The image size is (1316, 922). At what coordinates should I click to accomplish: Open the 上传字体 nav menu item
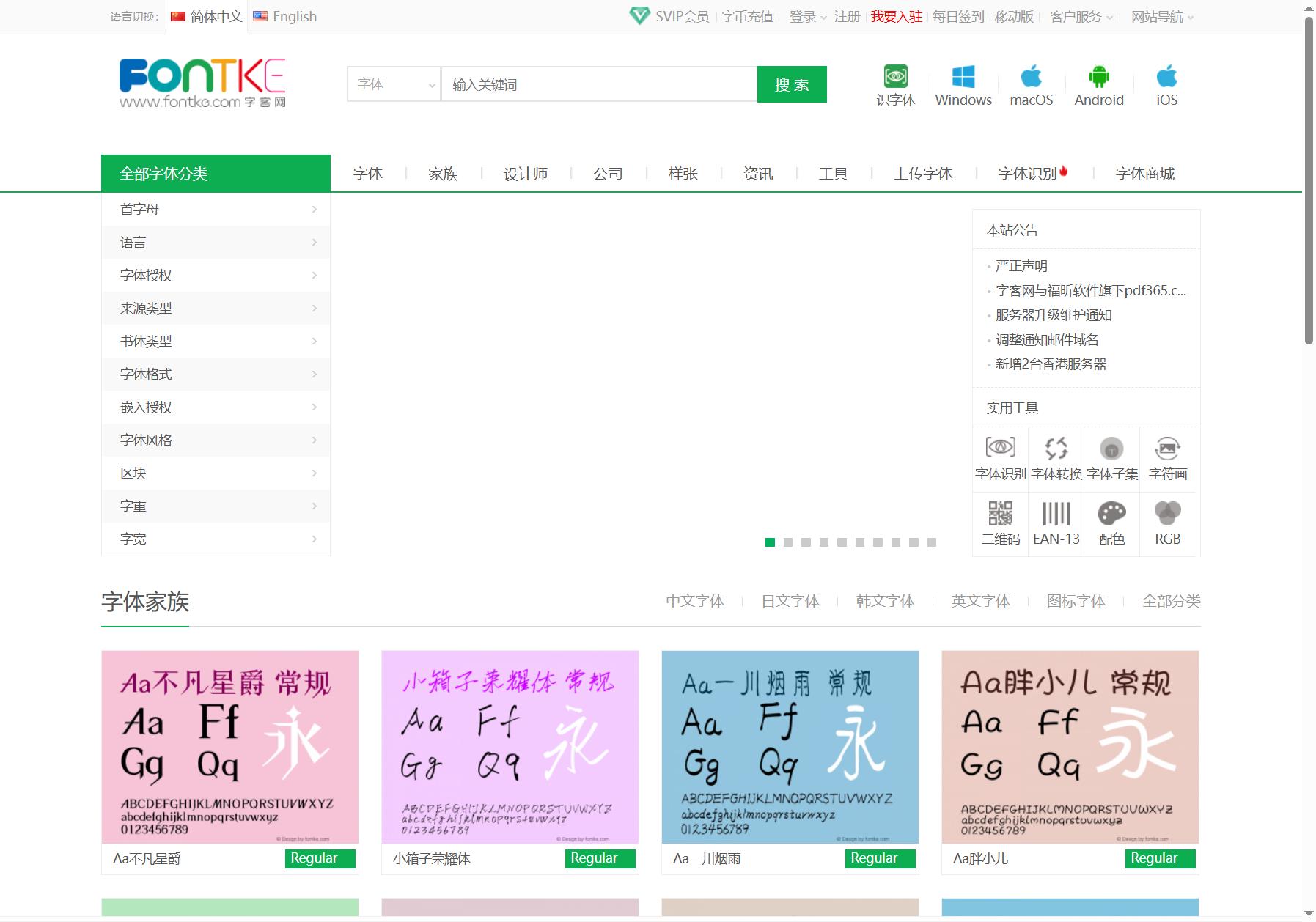click(923, 174)
